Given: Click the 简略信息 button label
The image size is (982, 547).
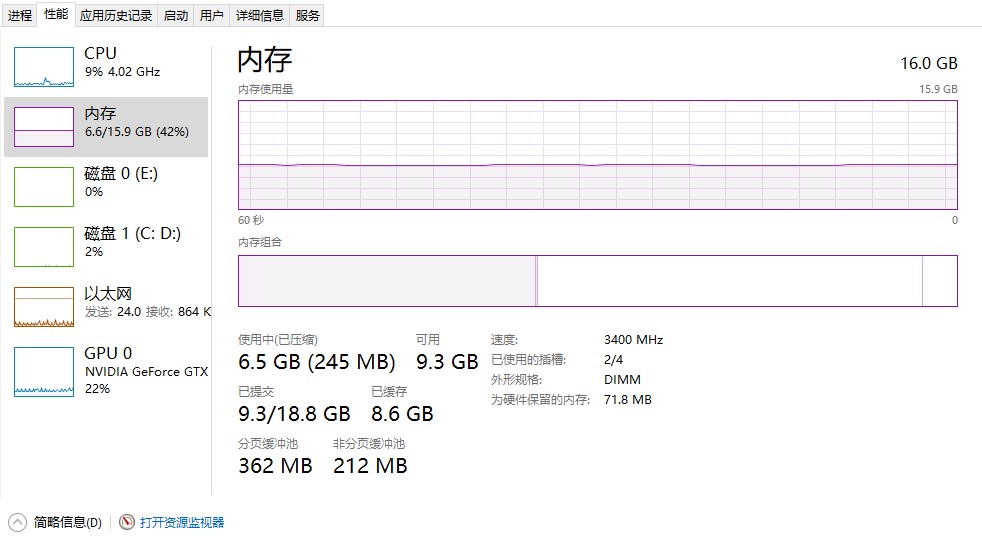Looking at the screenshot, I should pos(68,522).
